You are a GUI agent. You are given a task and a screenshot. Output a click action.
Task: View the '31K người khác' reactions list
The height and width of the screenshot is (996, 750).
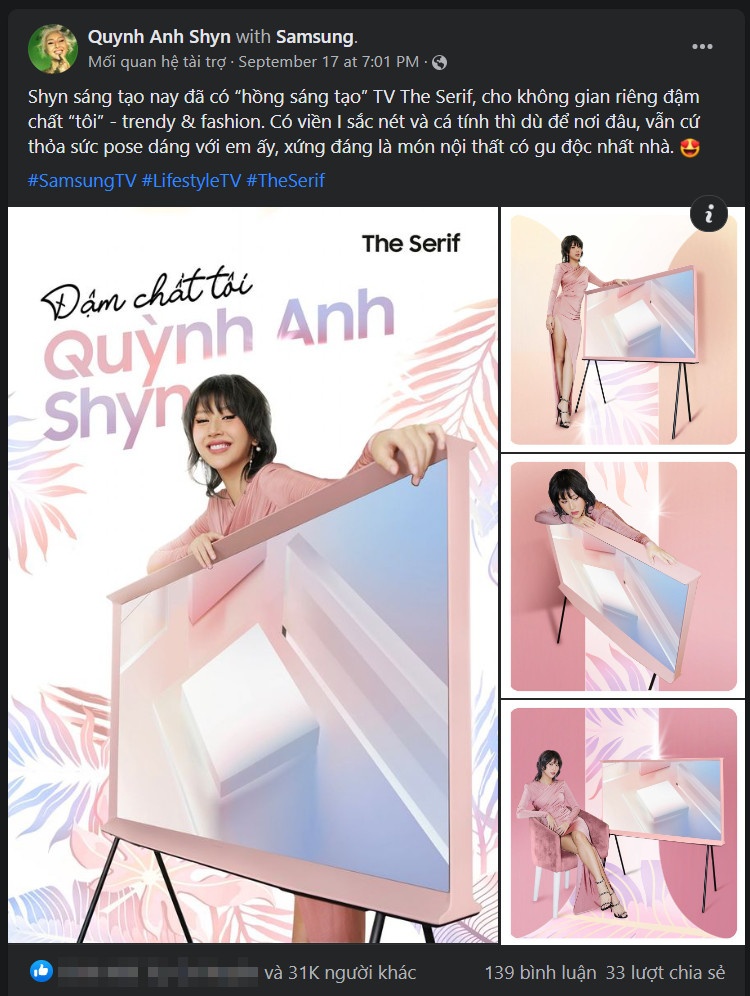(340, 972)
